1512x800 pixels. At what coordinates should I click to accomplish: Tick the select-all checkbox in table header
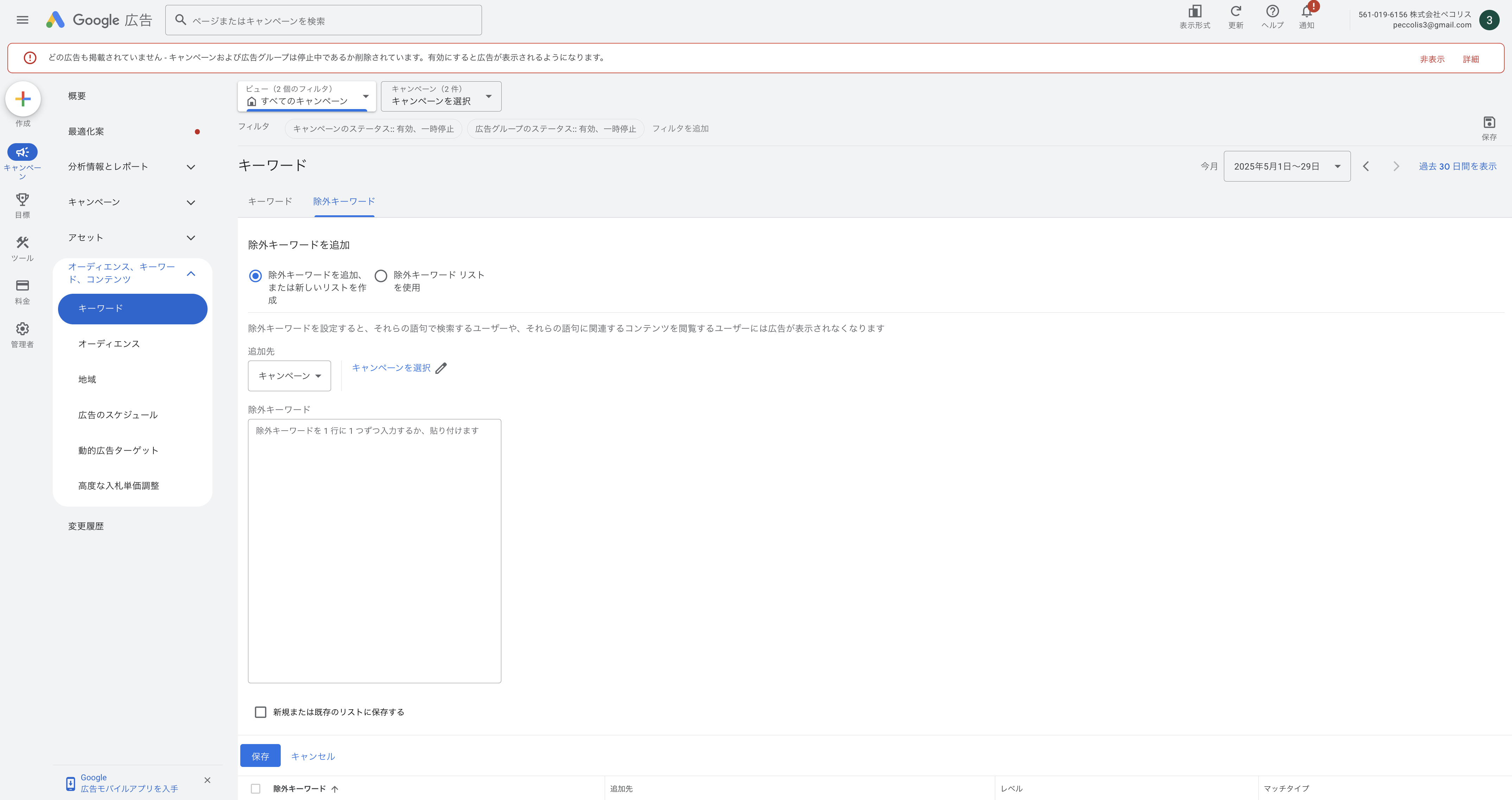(255, 789)
